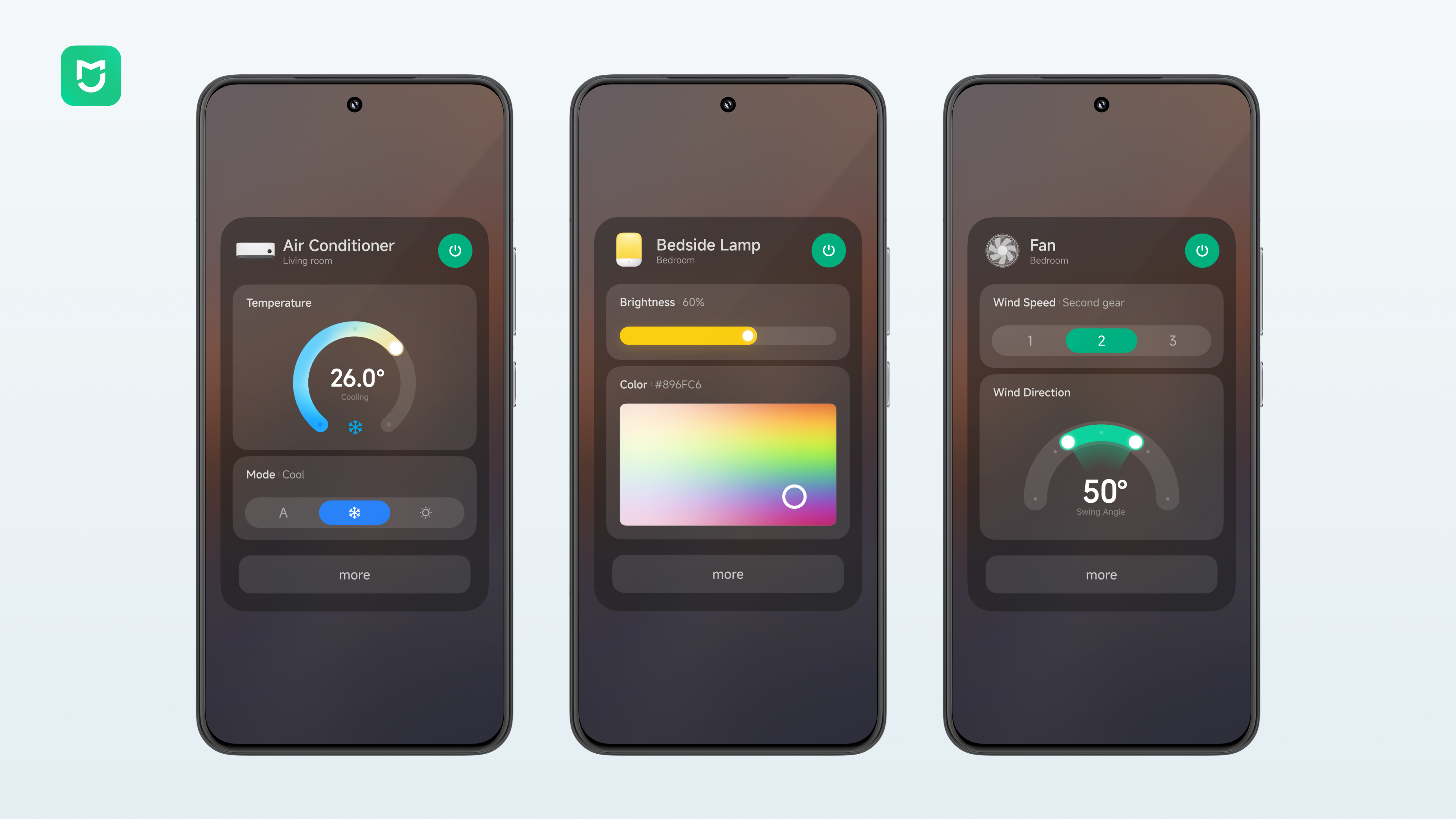Select the snowflake cool mode icon
This screenshot has width=1456, height=819.
coord(354,512)
